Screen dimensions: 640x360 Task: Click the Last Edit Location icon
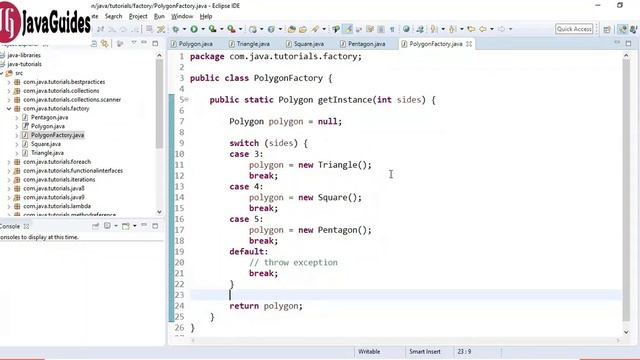pos(471,29)
